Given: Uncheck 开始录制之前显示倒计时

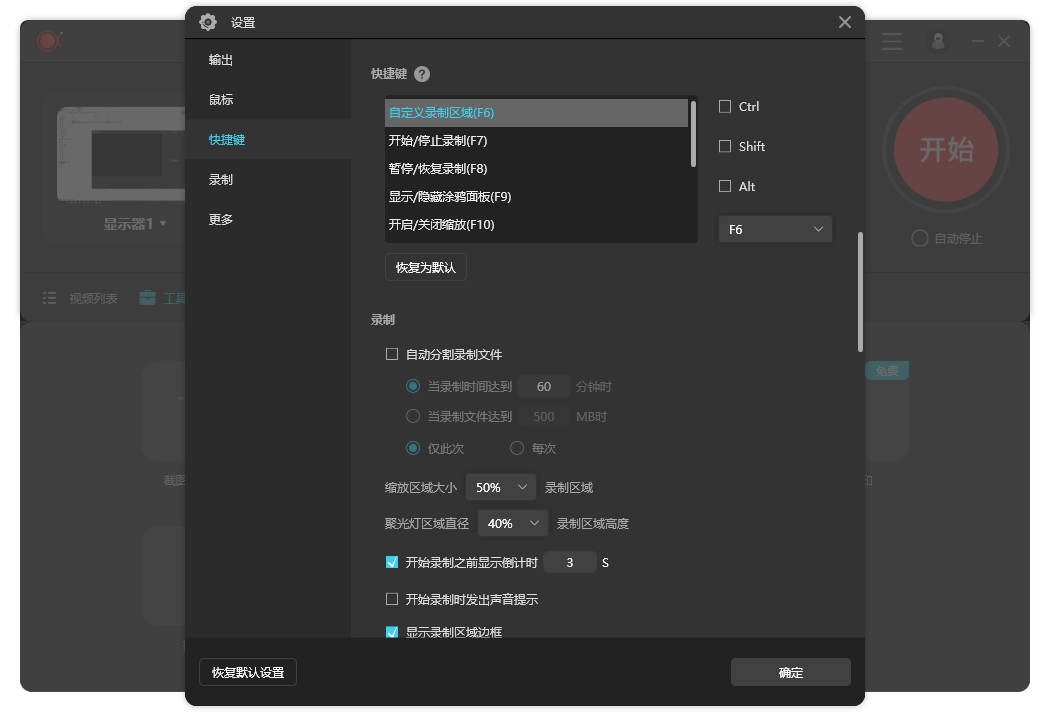Looking at the screenshot, I should [x=391, y=562].
